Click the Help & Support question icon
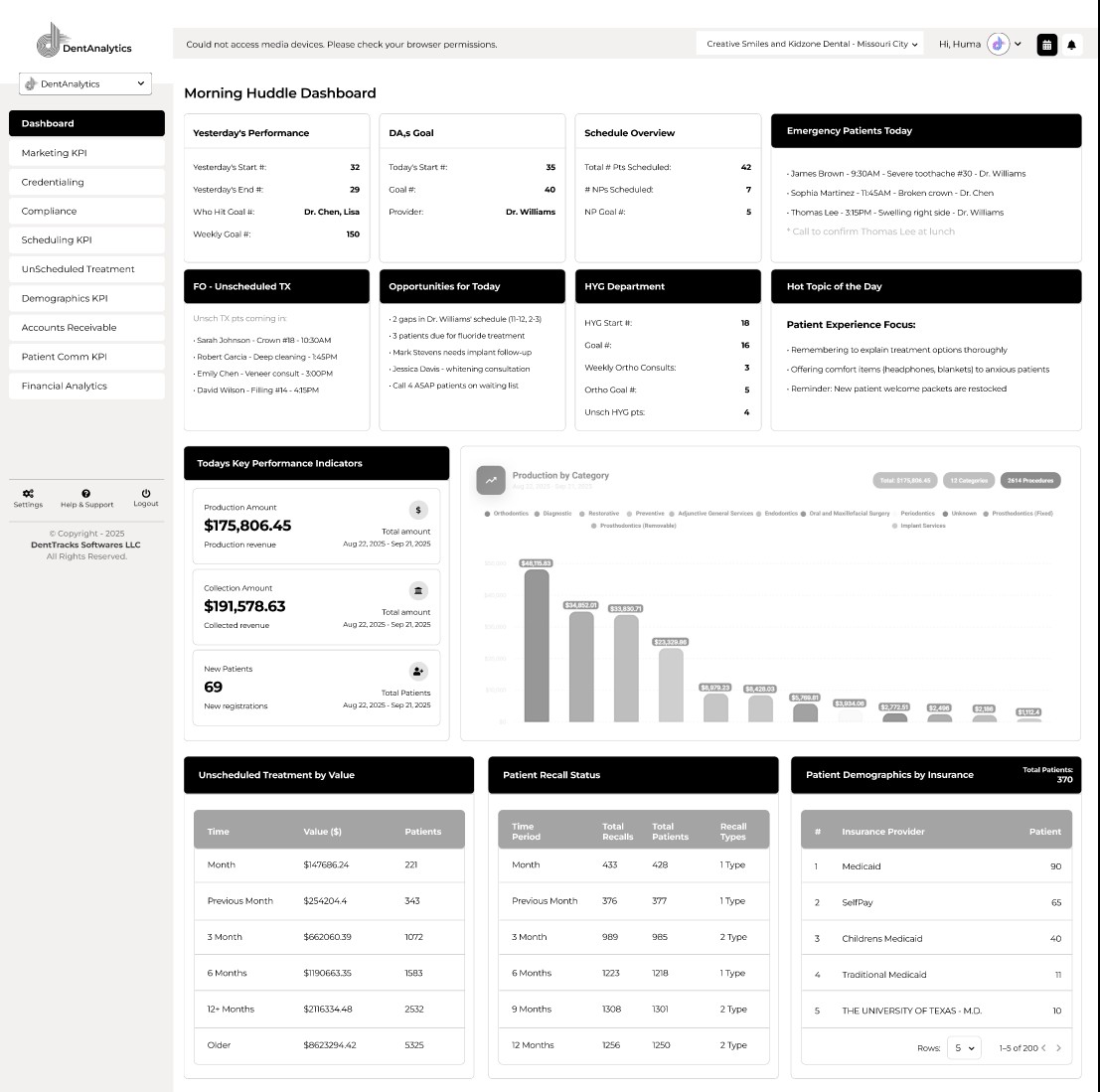The width and height of the screenshot is (1100, 1092). pyautogui.click(x=86, y=493)
